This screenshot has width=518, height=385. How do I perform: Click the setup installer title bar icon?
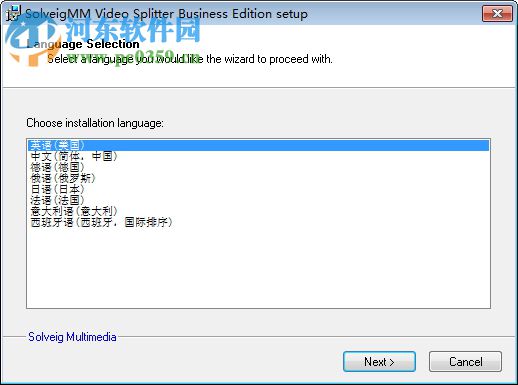coord(14,13)
